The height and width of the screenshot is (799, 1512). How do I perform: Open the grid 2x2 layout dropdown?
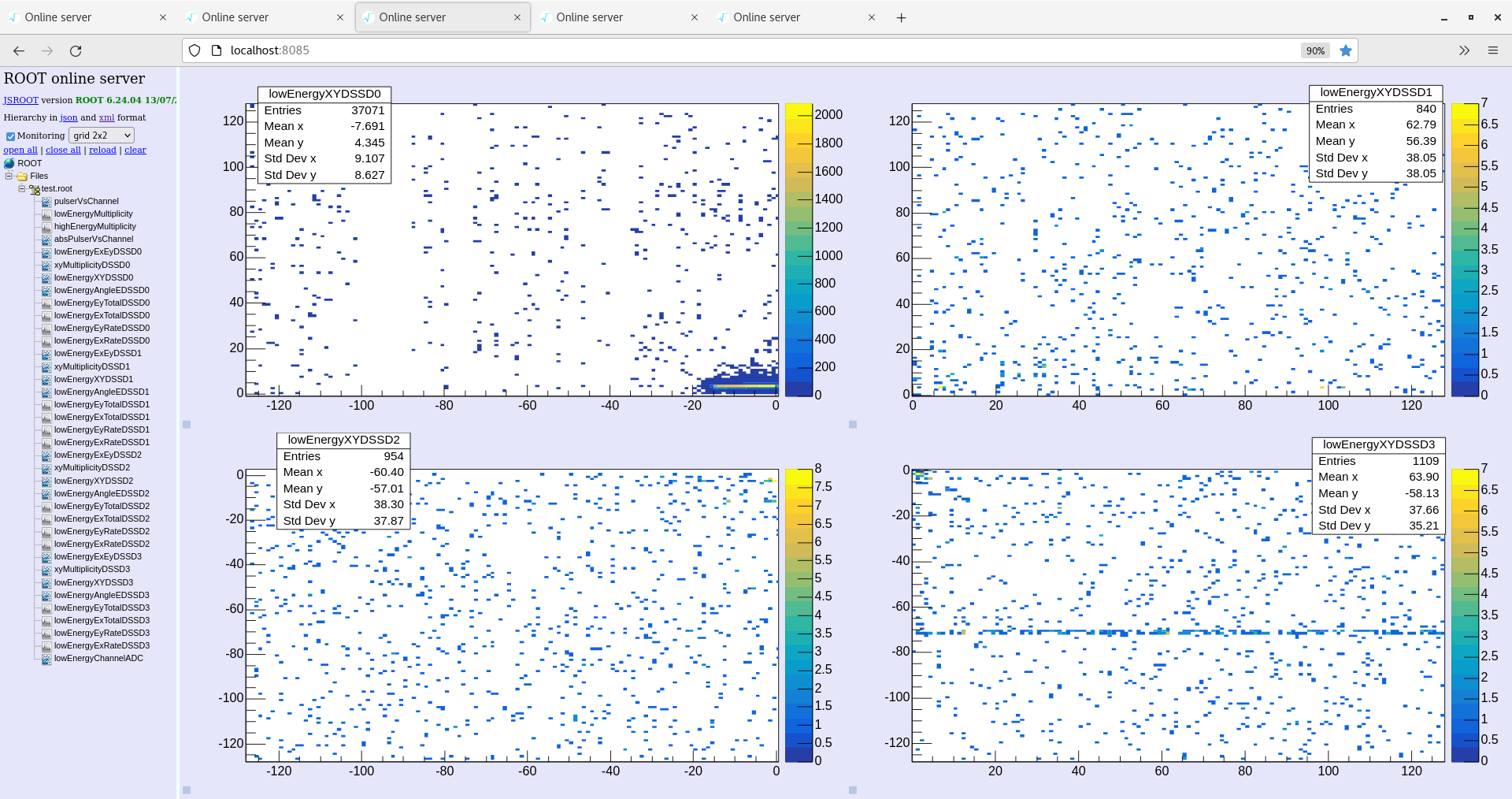(102, 136)
